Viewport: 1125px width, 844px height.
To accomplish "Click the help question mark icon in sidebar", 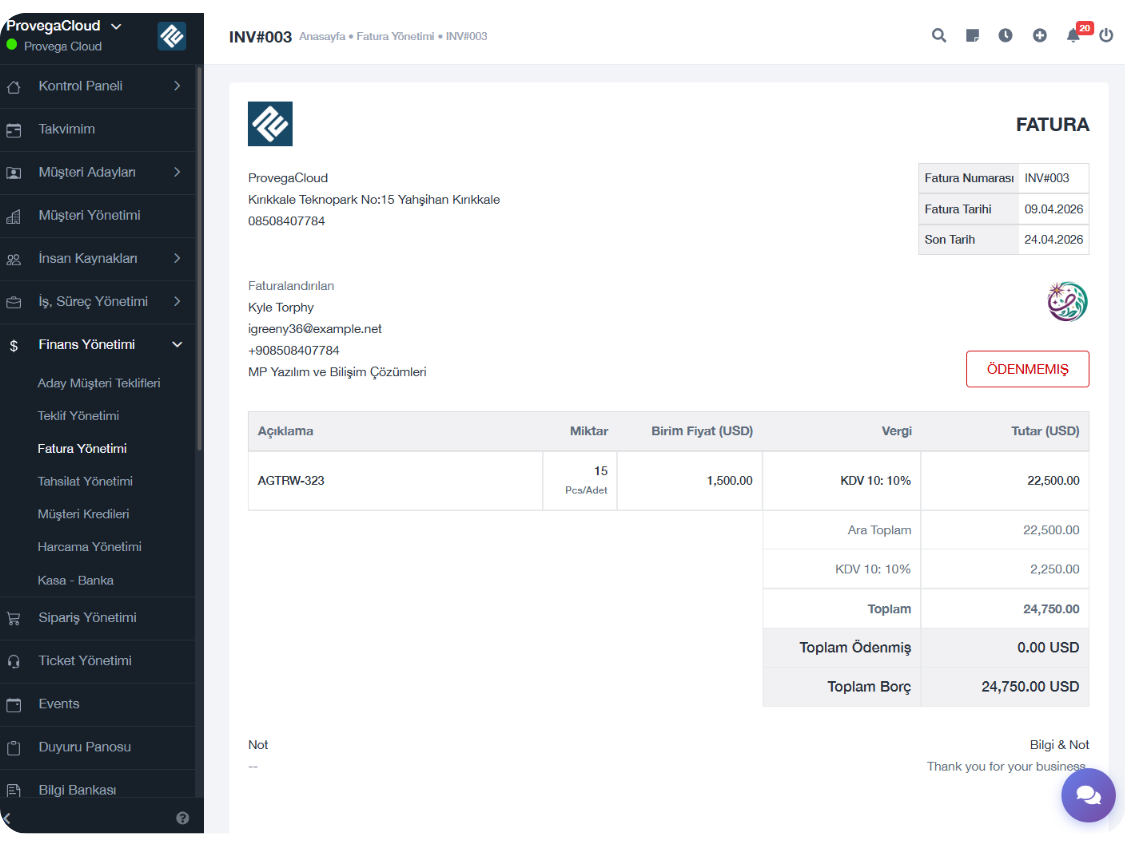I will click(183, 818).
